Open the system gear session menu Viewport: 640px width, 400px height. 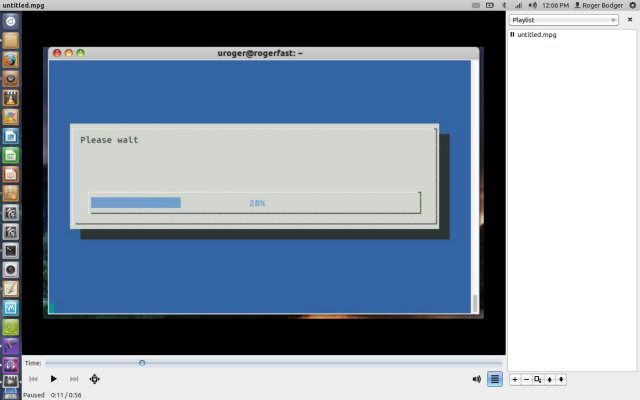[633, 5]
